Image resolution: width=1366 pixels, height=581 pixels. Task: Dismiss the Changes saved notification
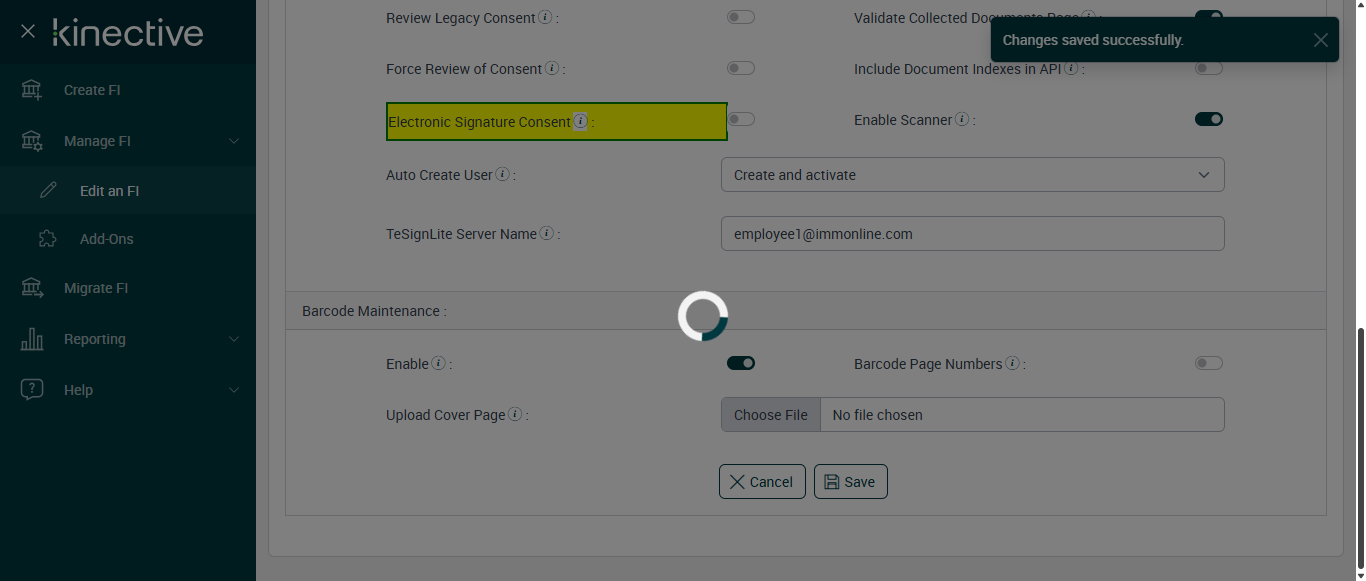[1321, 40]
